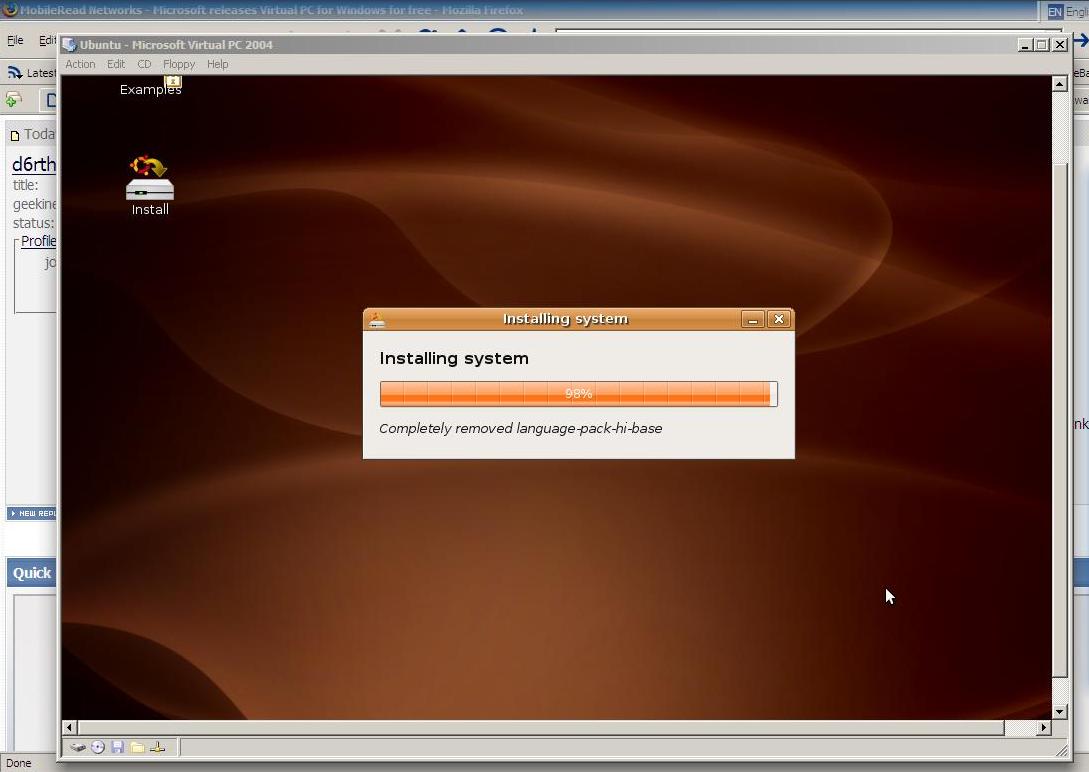Click the New Reply button in Firefox
Screen dimensions: 1089x772
[32, 513]
